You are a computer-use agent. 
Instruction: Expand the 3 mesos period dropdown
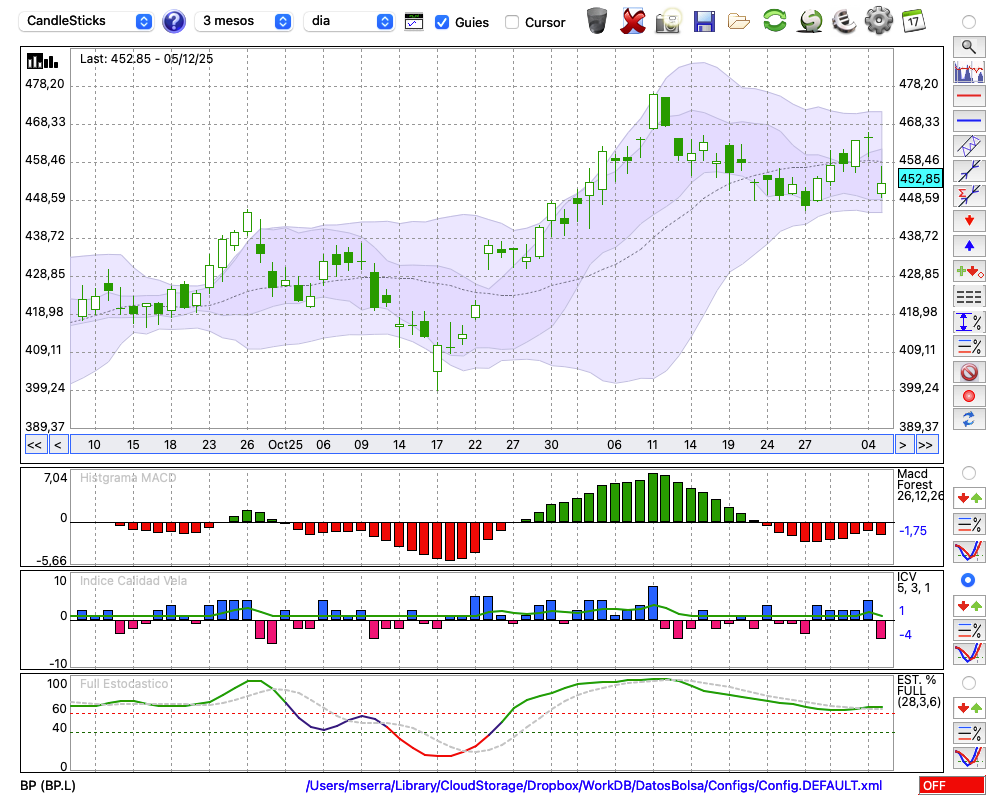(x=245, y=21)
